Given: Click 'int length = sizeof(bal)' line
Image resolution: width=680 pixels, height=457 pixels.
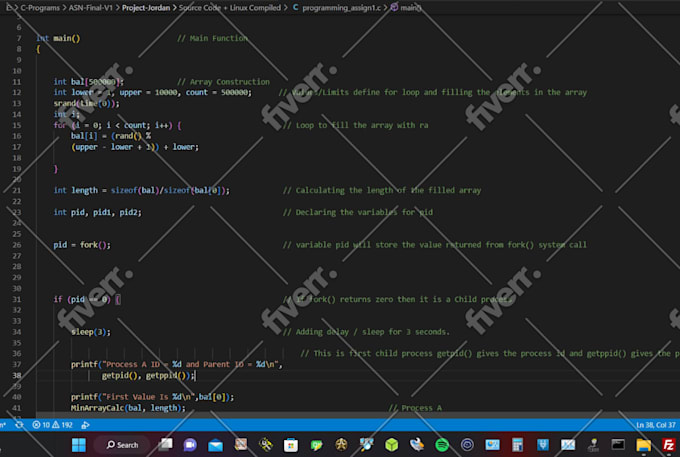Looking at the screenshot, I should coord(141,190).
